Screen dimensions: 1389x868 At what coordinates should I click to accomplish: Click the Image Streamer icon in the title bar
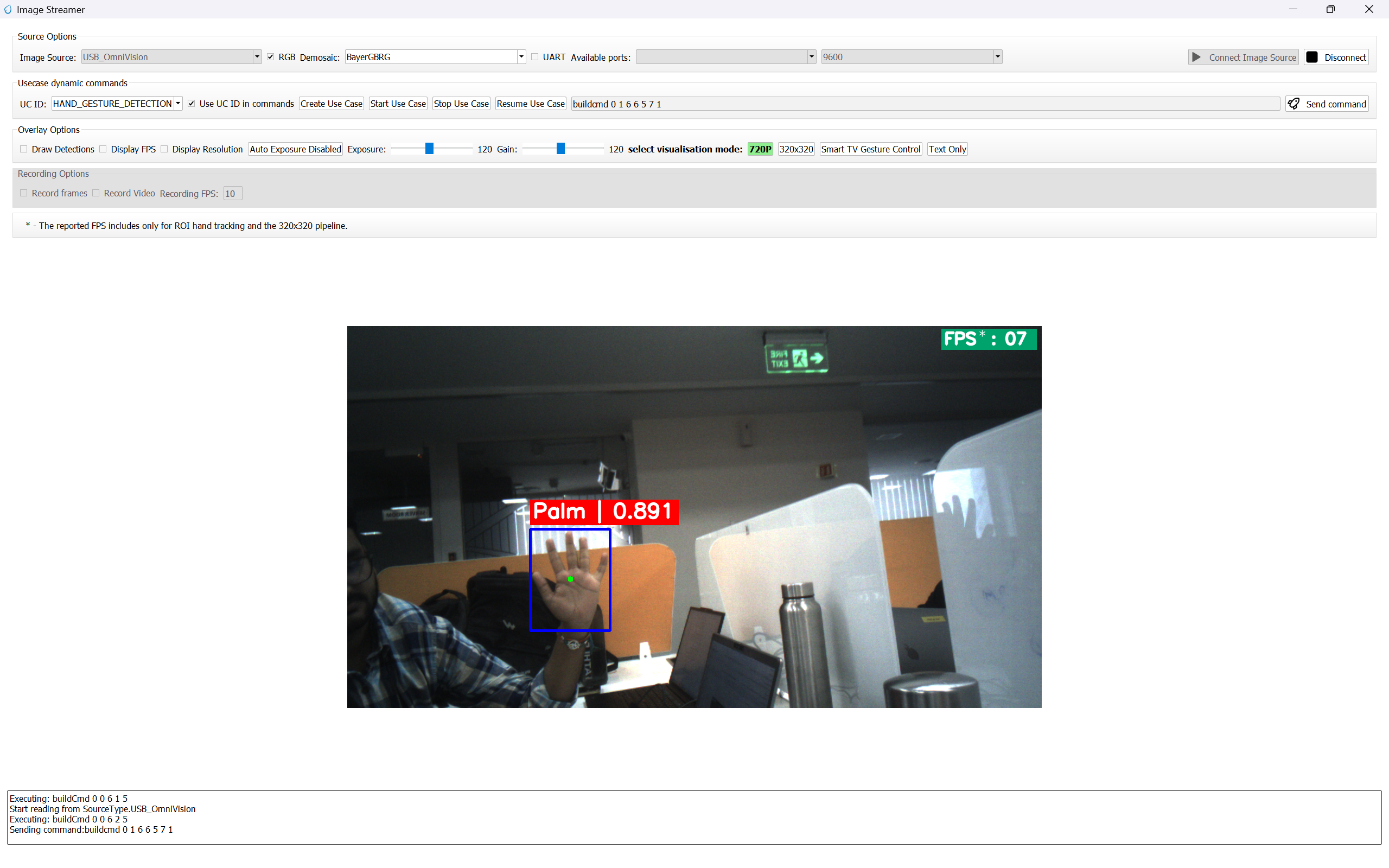(x=8, y=9)
